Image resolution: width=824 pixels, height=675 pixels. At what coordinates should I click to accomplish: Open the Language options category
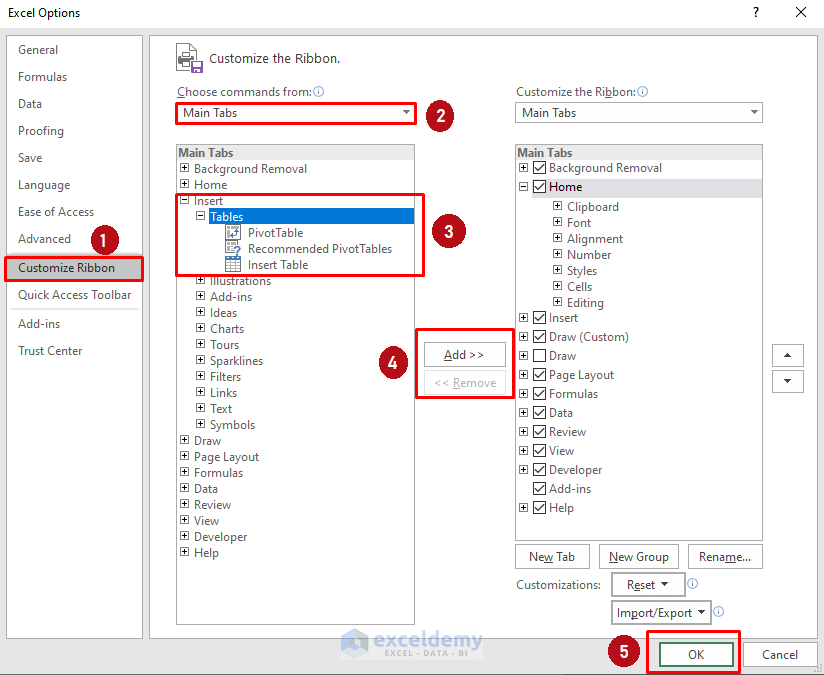point(44,185)
